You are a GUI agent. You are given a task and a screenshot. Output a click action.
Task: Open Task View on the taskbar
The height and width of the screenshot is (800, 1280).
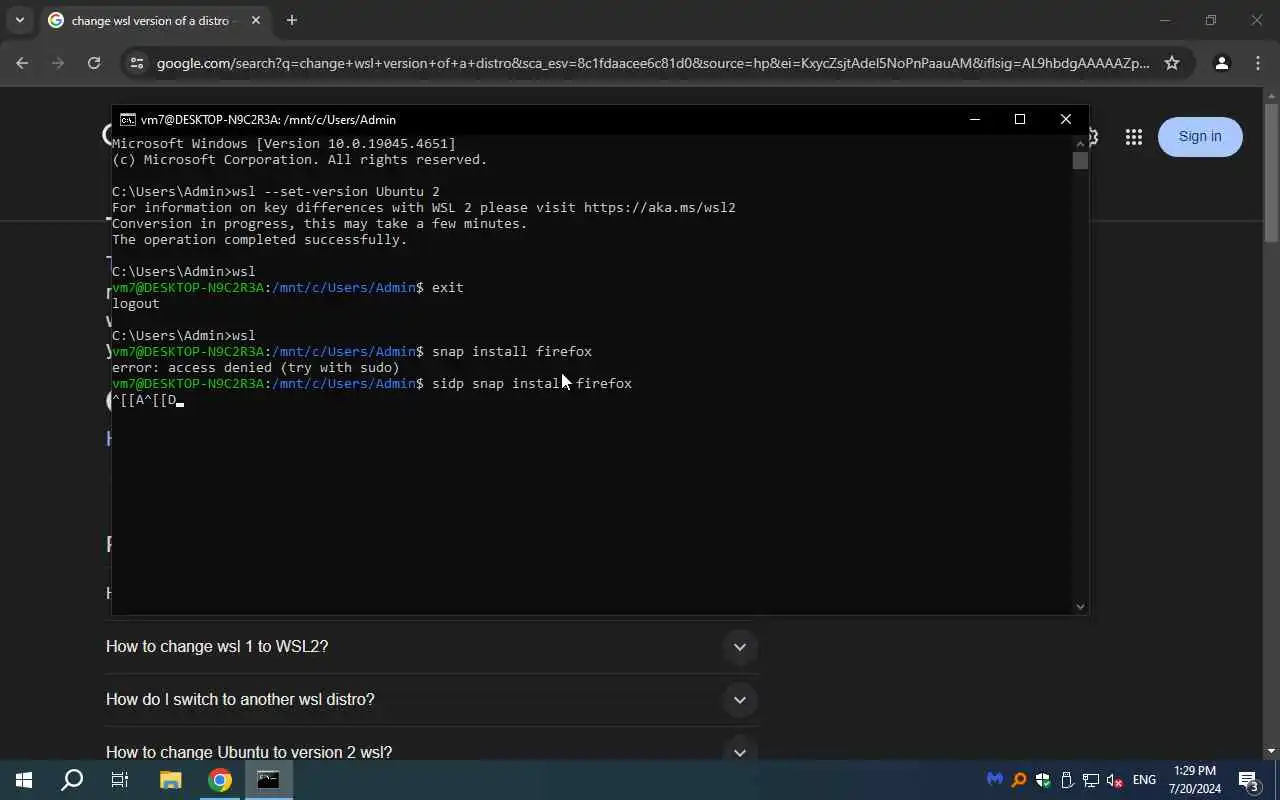point(120,780)
